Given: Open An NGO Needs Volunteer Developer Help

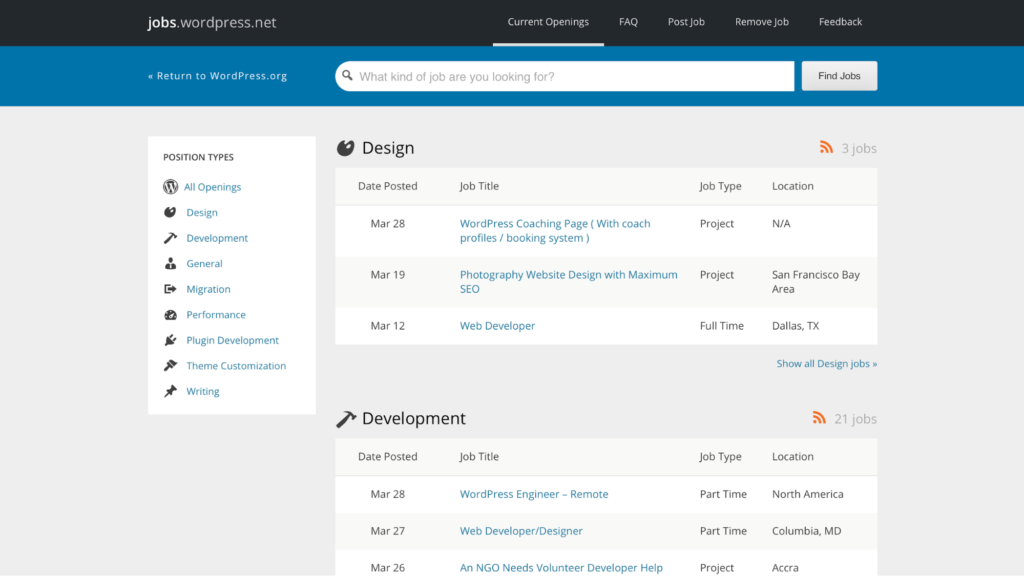Looking at the screenshot, I should click(561, 568).
